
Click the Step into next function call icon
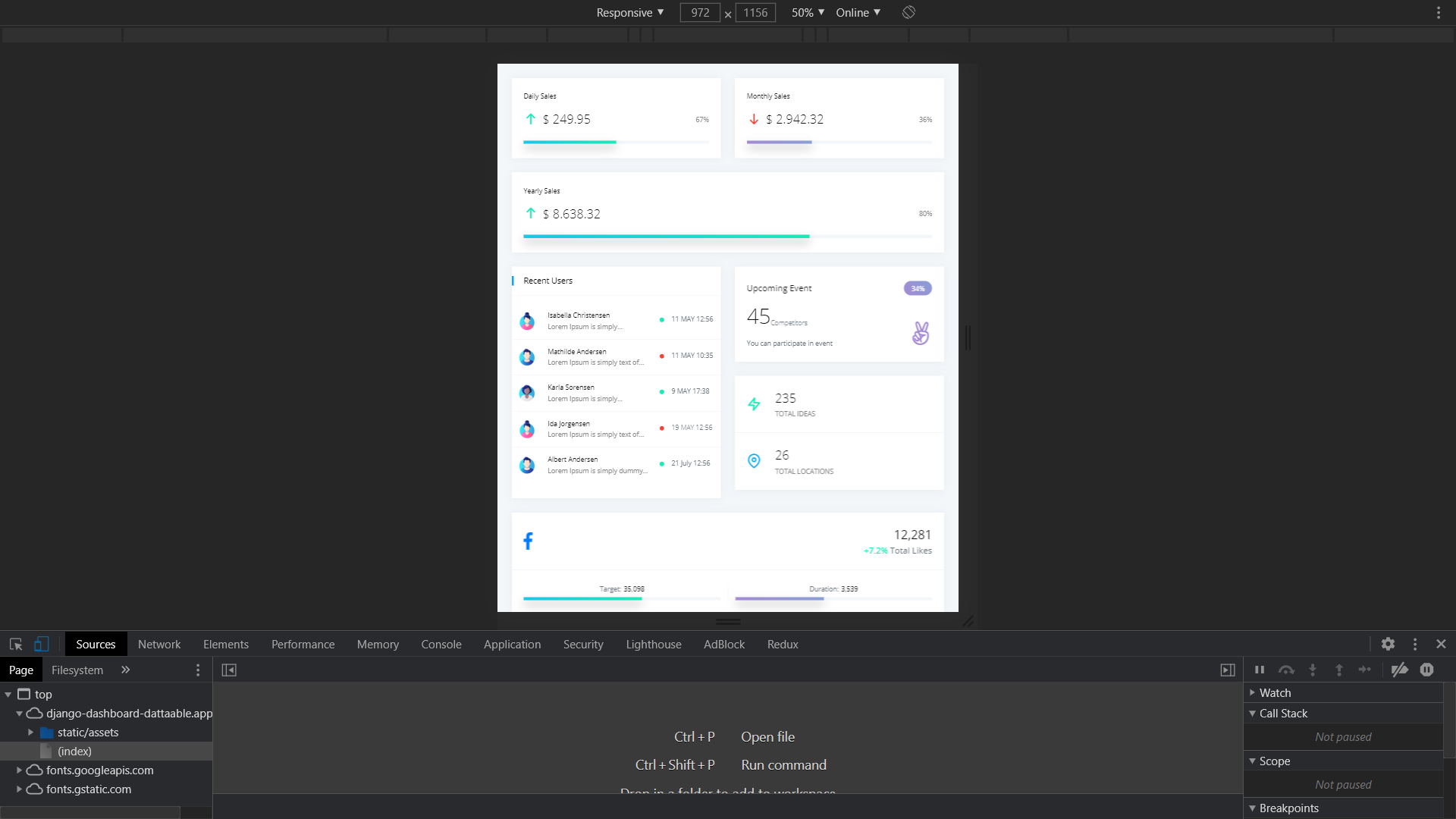[x=1313, y=670]
